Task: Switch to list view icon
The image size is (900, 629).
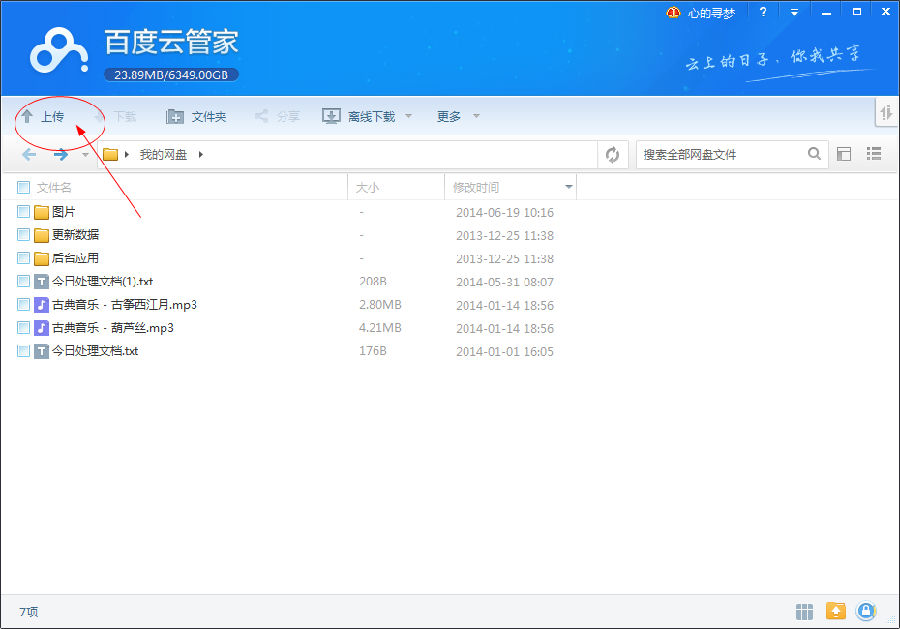Action: tap(874, 154)
